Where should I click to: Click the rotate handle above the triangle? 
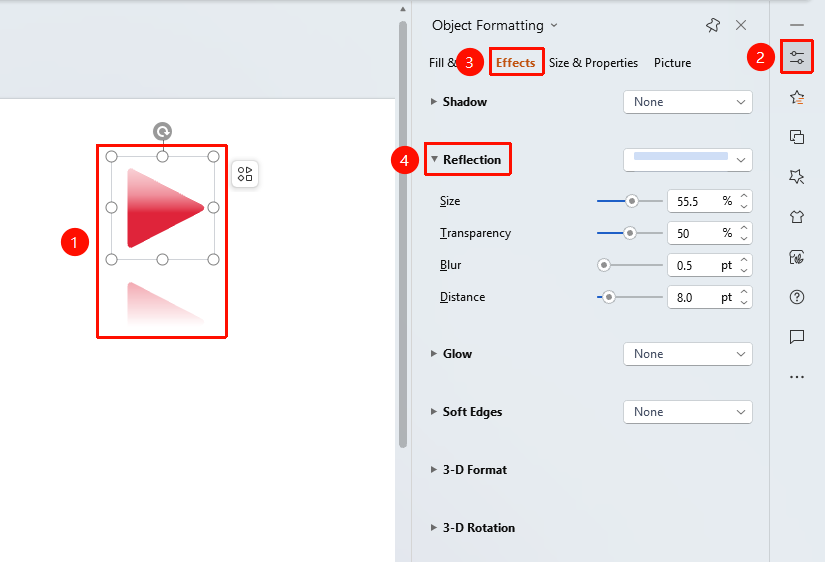tap(163, 131)
